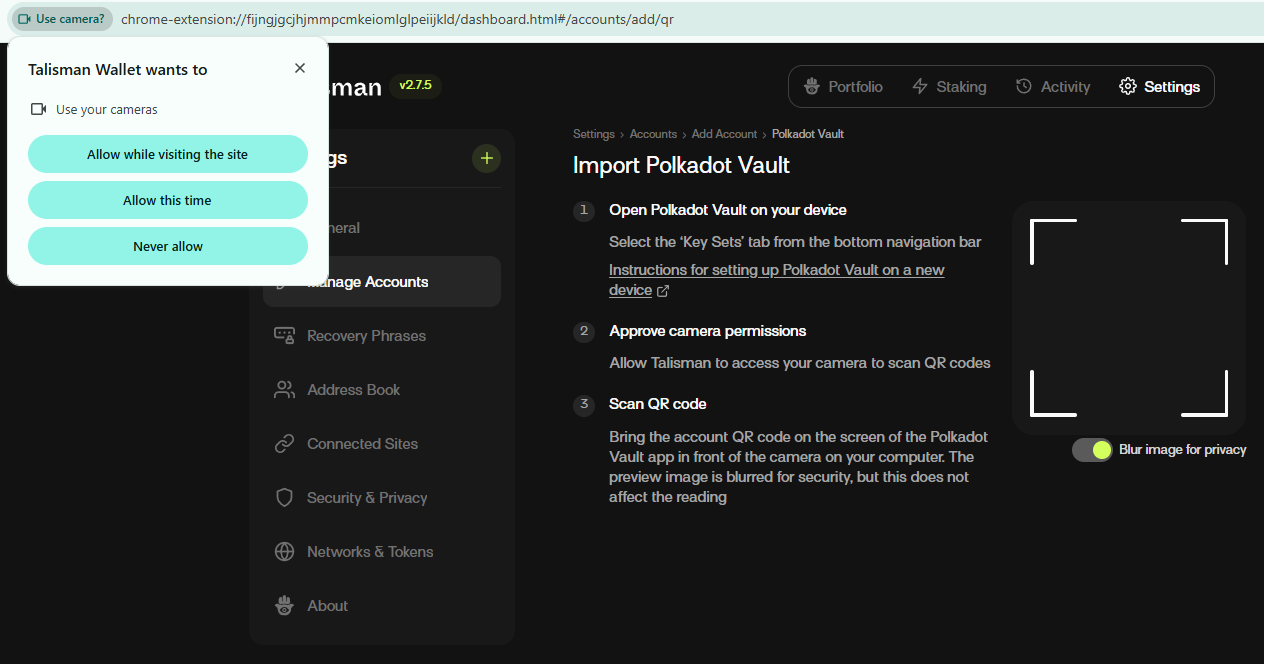Open Connected Sites settings
The image size is (1264, 664).
[x=382, y=444]
